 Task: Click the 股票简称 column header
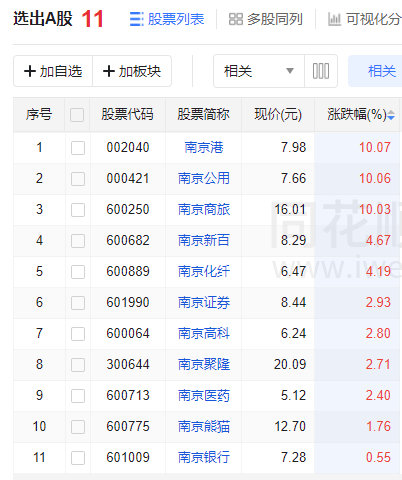[x=204, y=114]
